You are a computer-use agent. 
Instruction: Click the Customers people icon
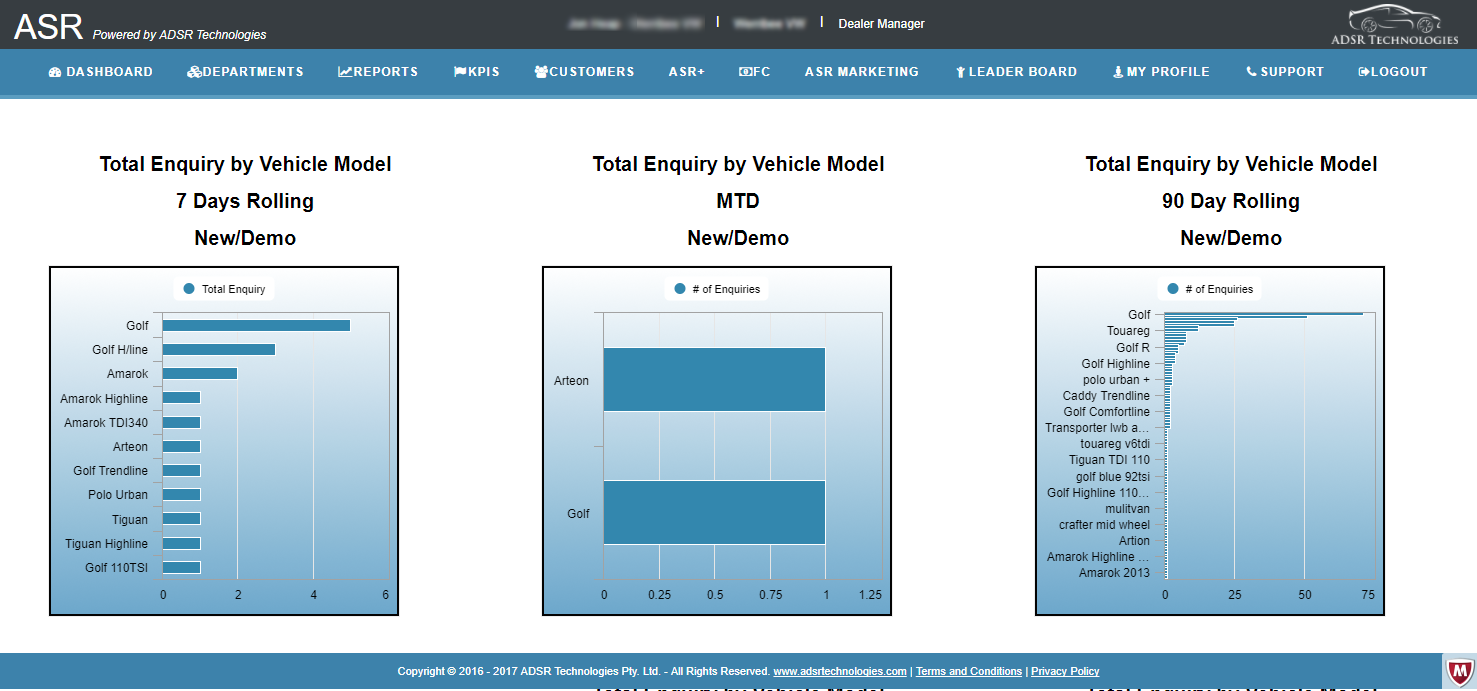tap(541, 72)
